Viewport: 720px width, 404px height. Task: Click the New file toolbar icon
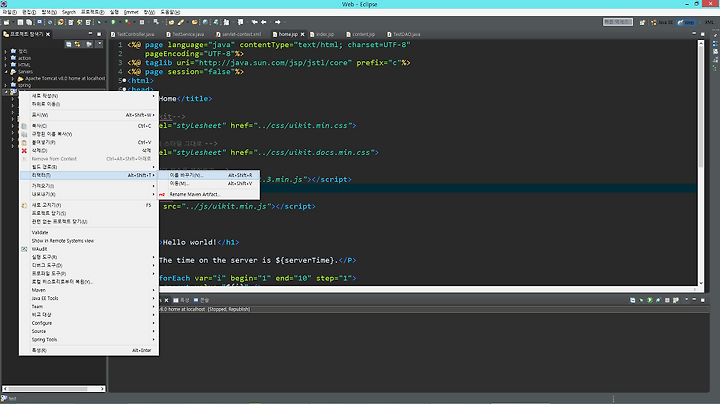click(6, 22)
